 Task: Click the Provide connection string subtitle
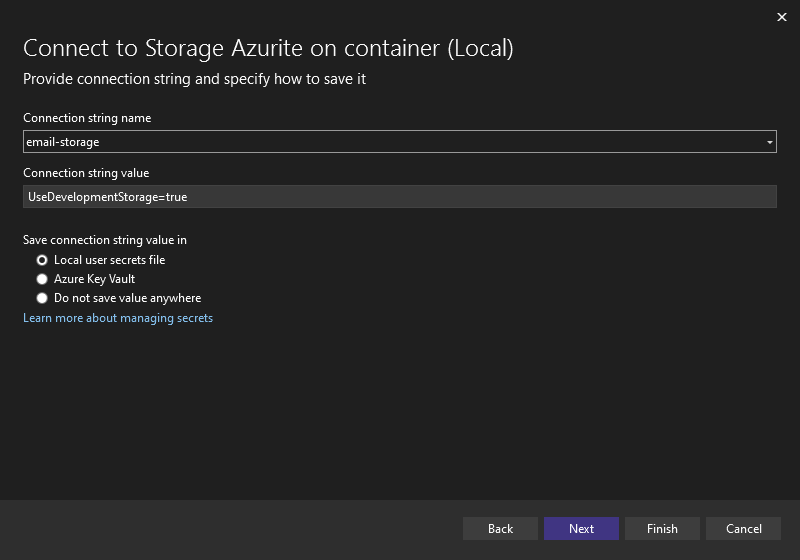point(194,79)
